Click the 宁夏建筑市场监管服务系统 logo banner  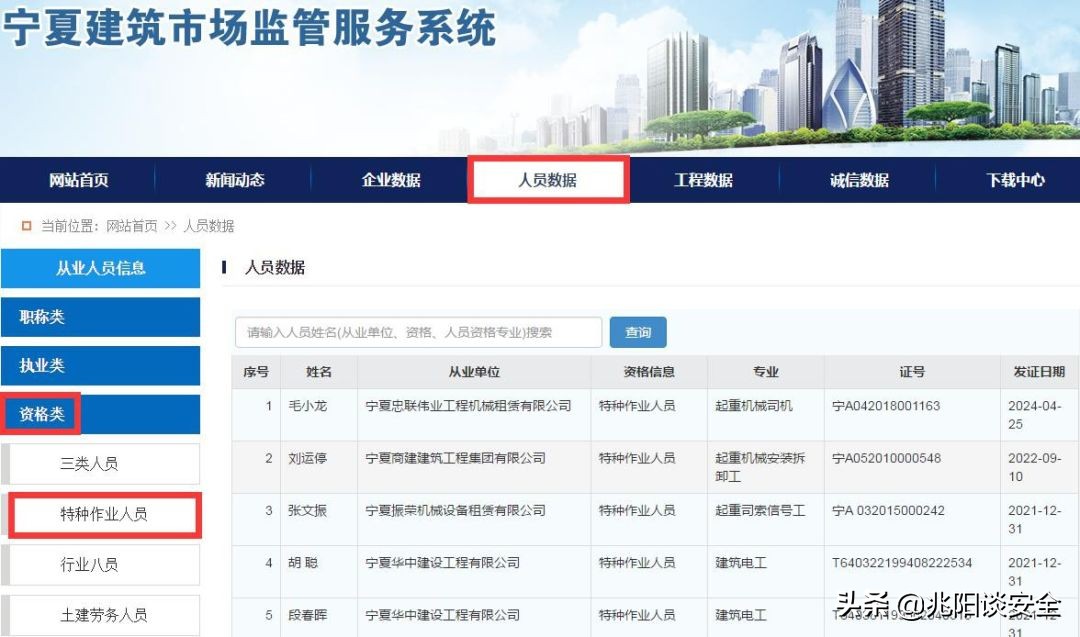250,30
